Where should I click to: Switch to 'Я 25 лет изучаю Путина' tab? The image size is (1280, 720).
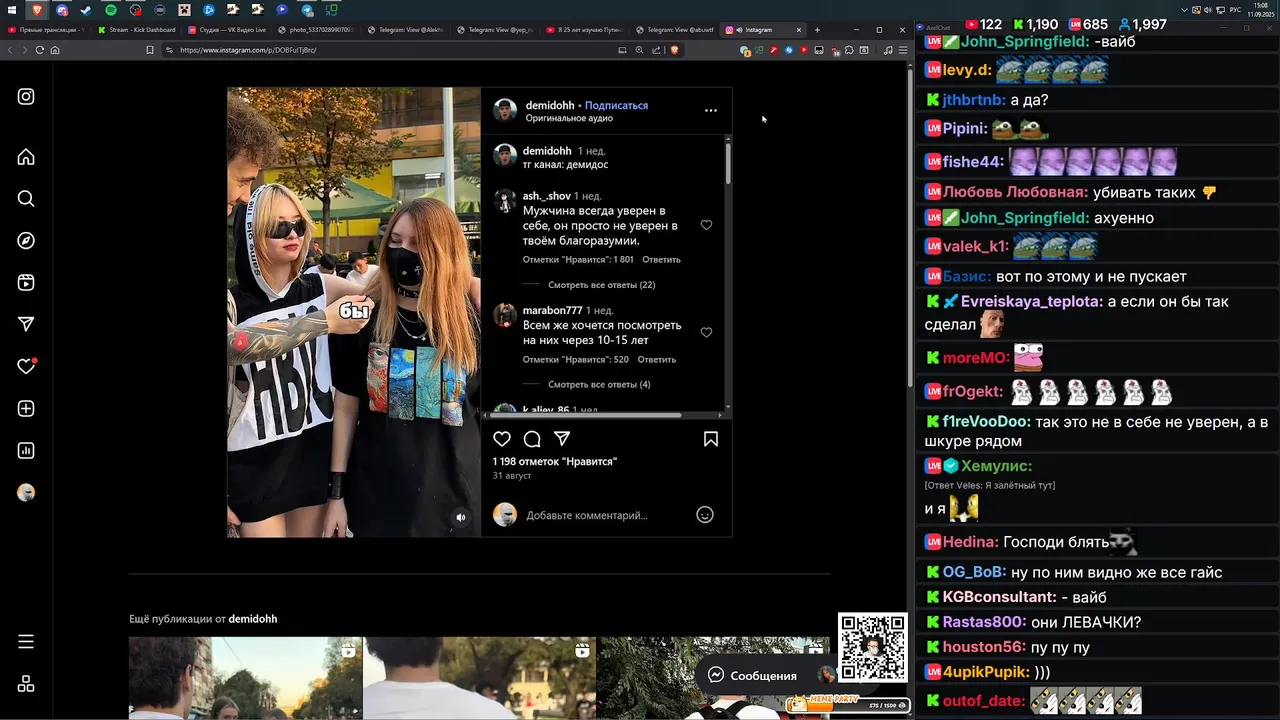[586, 30]
